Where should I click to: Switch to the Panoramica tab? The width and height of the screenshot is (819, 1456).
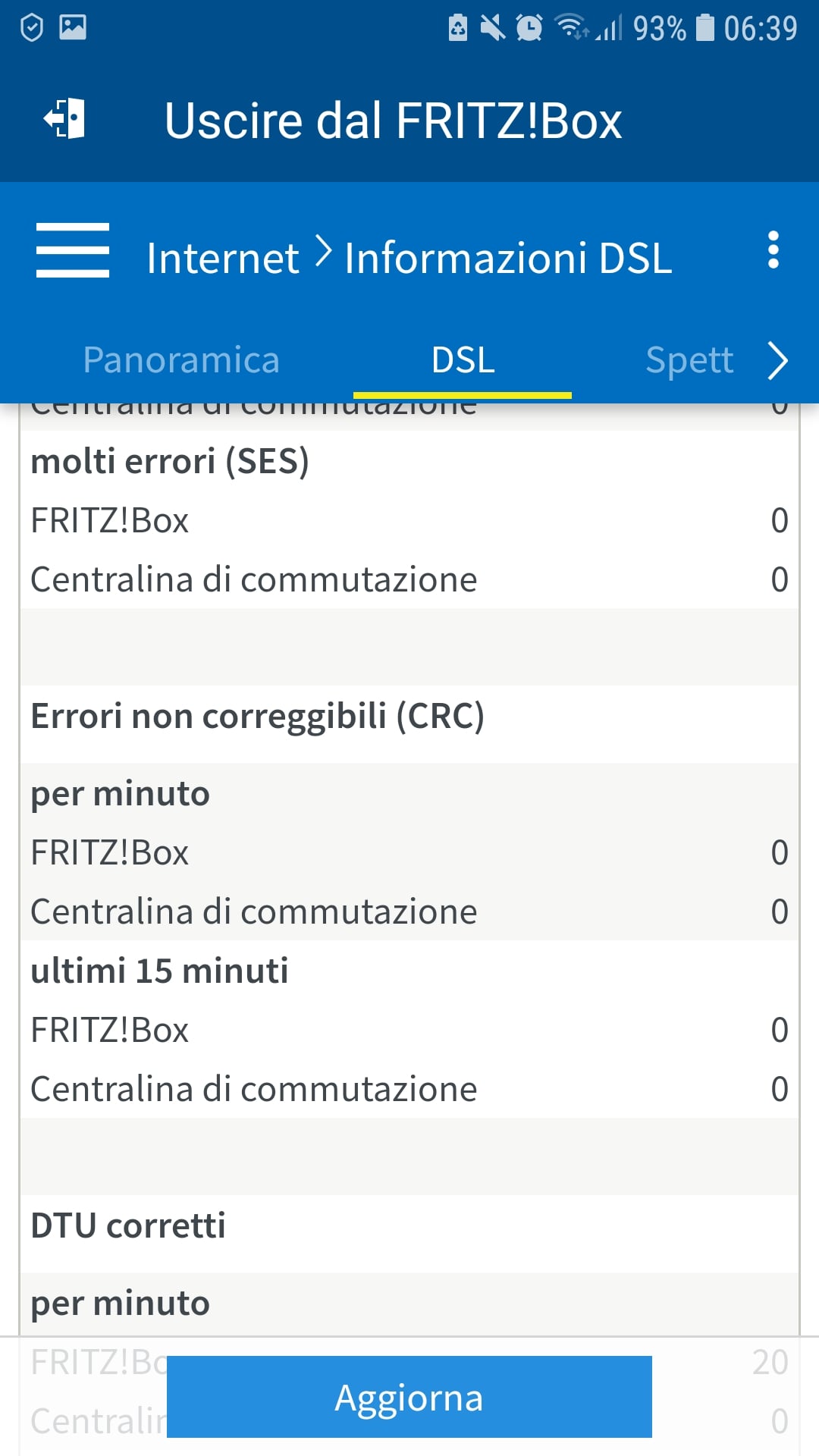click(181, 359)
